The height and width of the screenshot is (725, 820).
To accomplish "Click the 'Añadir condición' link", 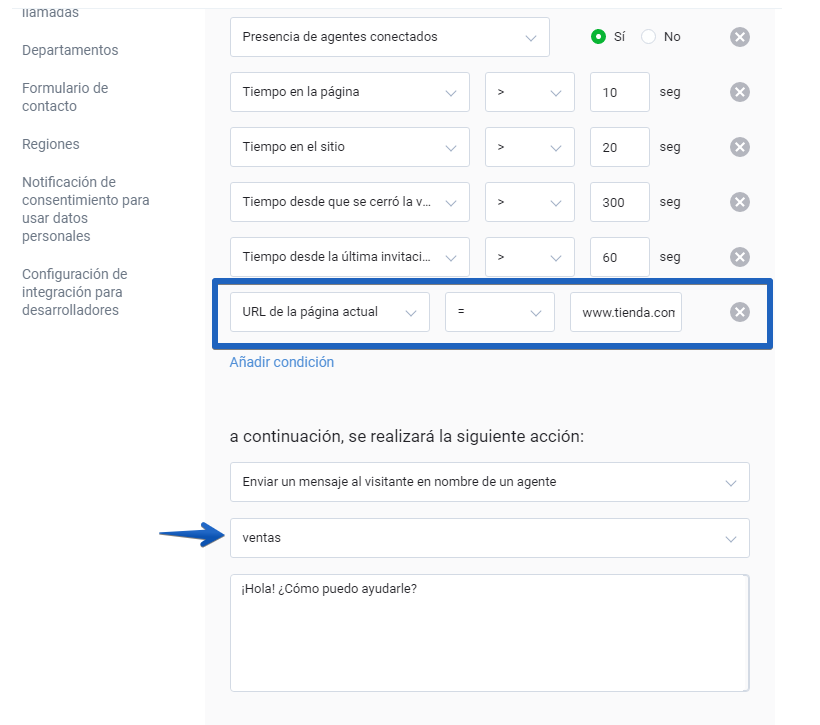I will point(281,362).
